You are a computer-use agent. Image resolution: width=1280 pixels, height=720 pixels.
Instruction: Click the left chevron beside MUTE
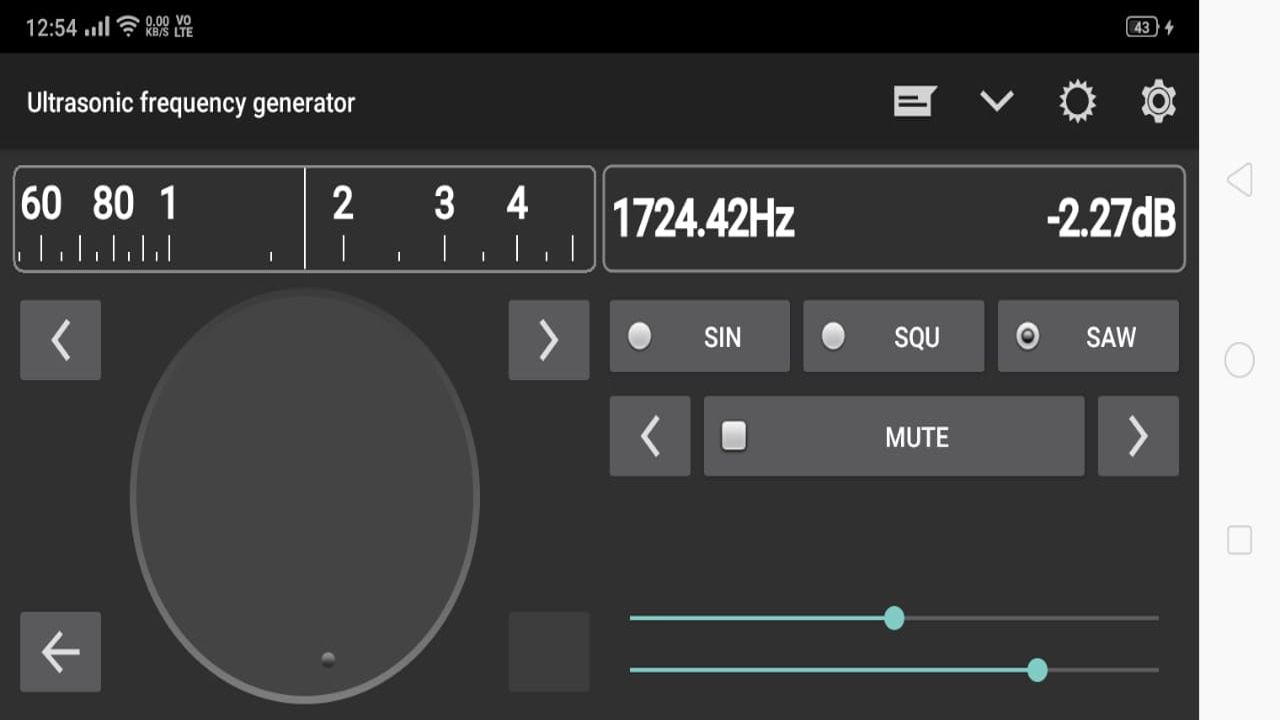[650, 436]
